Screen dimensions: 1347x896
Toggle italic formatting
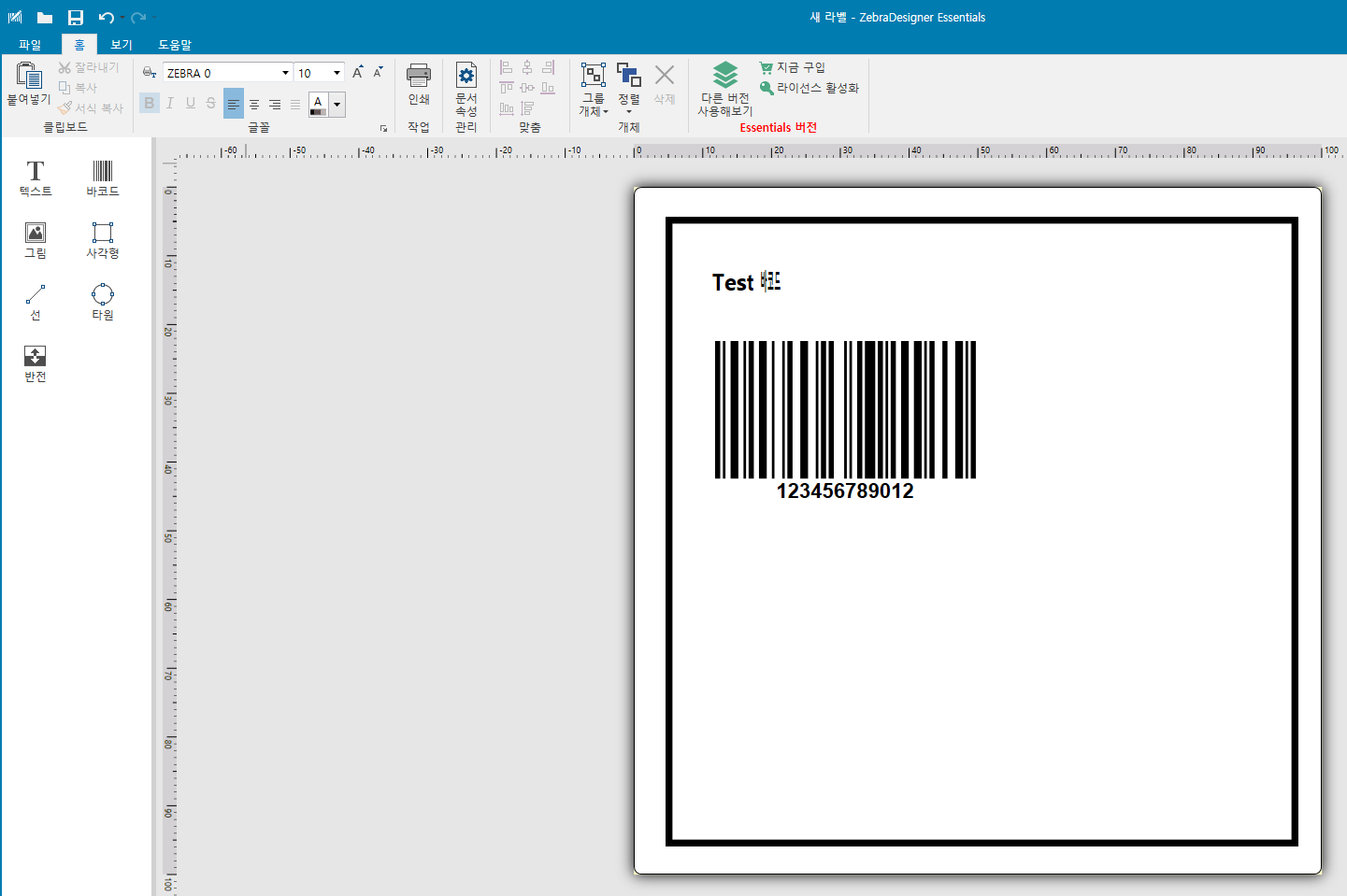[x=170, y=104]
